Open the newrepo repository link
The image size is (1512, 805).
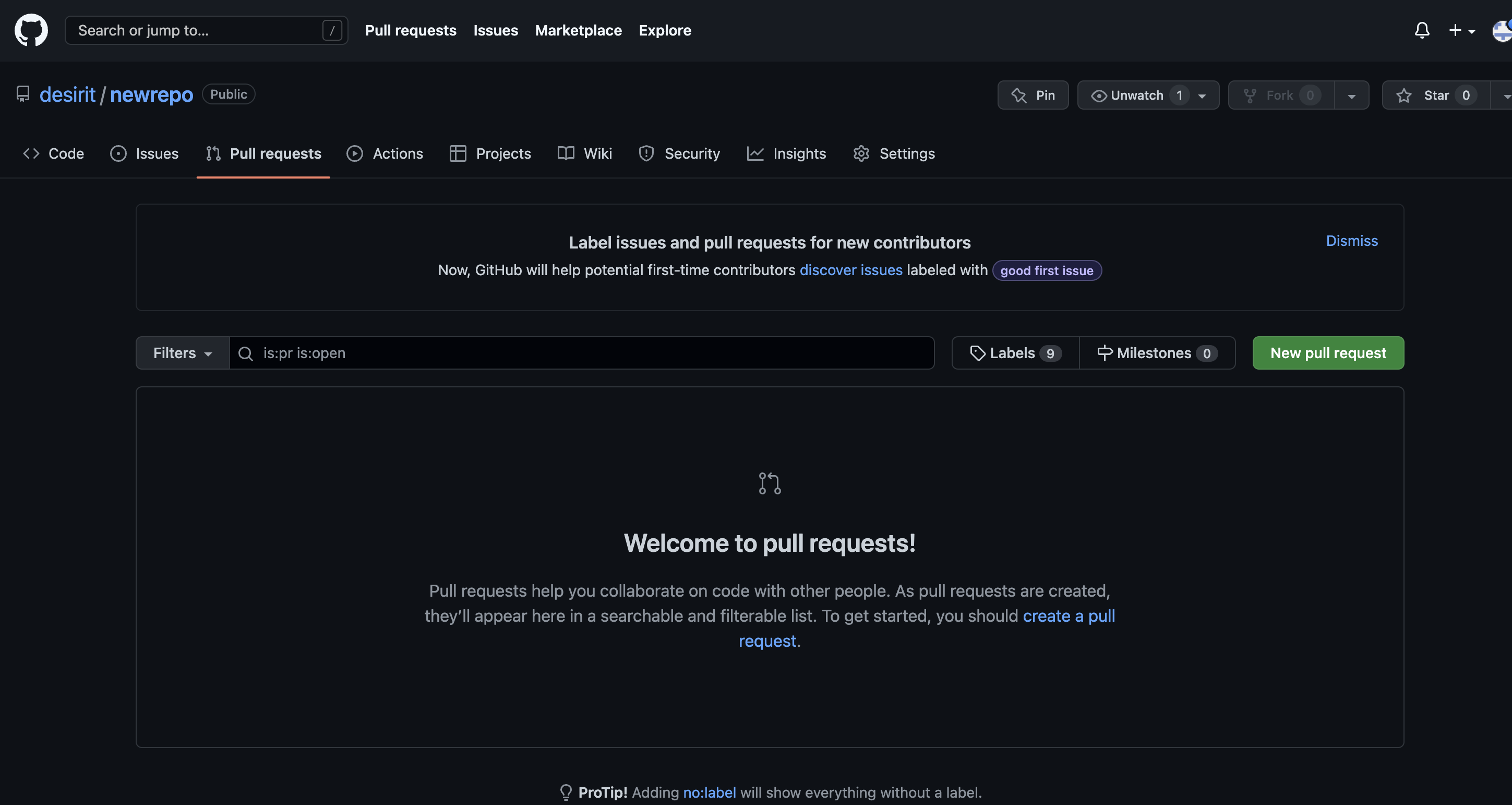pos(151,94)
